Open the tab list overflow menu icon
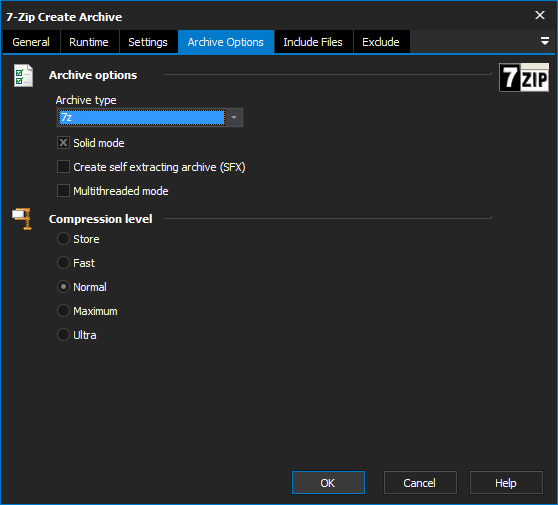Screen dimensions: 558x505 click(544, 41)
